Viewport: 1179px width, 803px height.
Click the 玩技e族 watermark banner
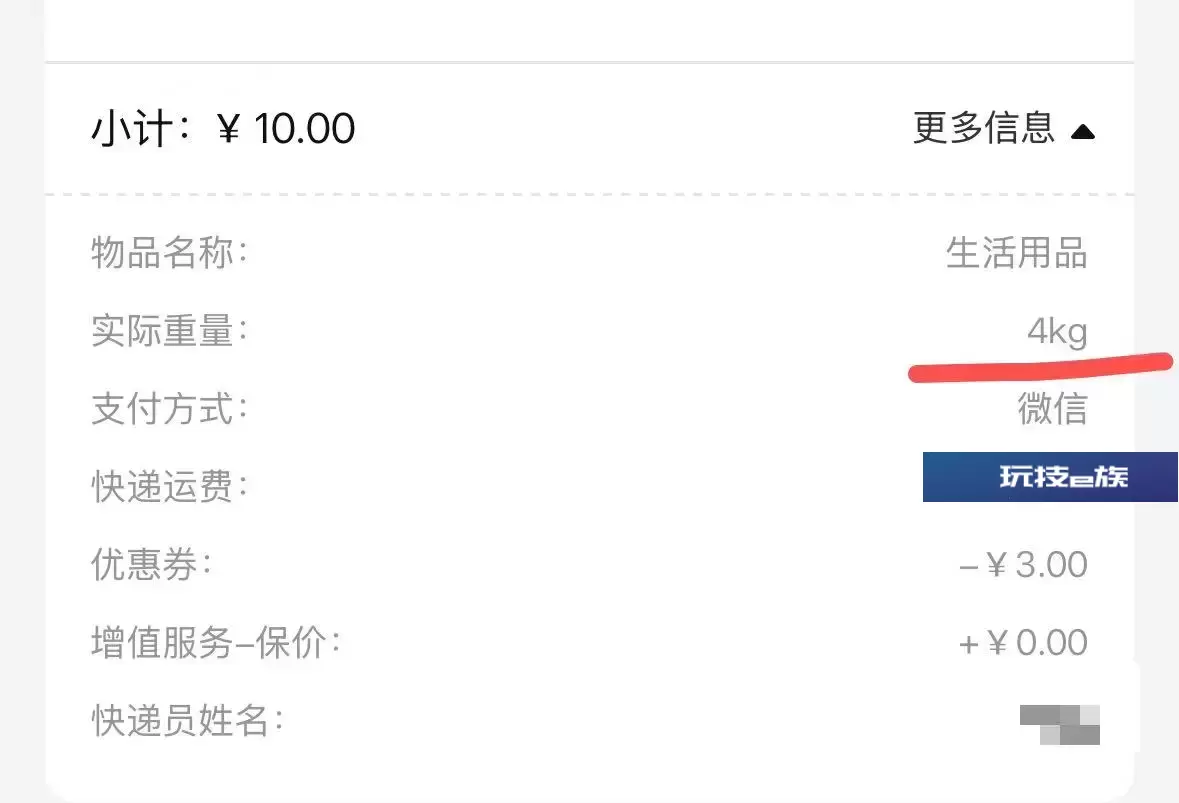tap(1050, 477)
